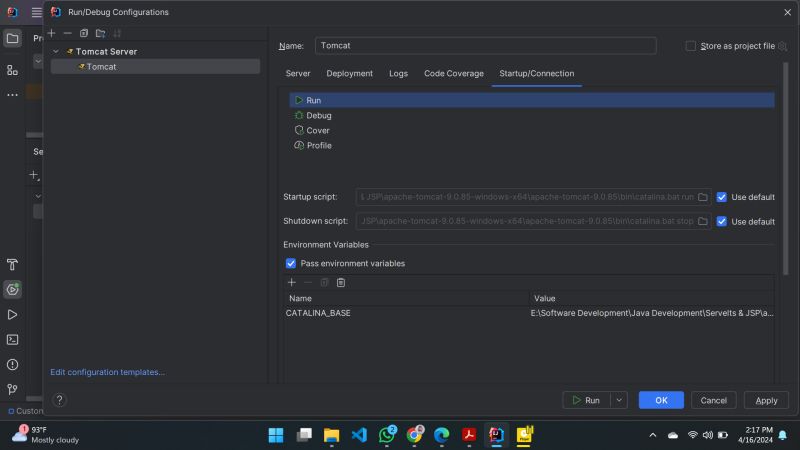Open weather widget showing Mostly cloudy
Viewport: 800px width, 450px height.
(x=46, y=435)
